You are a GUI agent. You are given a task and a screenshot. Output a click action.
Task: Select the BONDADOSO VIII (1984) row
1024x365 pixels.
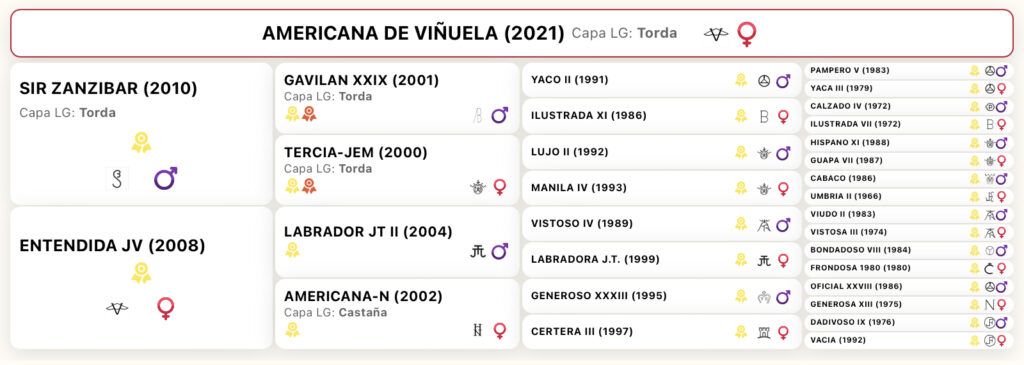click(x=912, y=250)
